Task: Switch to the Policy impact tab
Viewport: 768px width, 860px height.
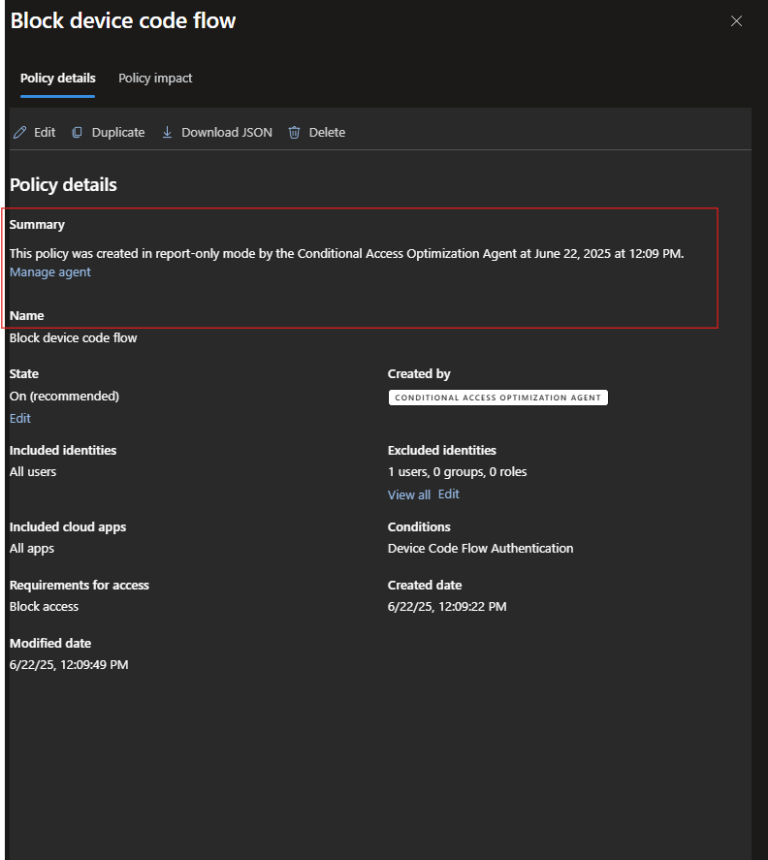Action: [155, 78]
